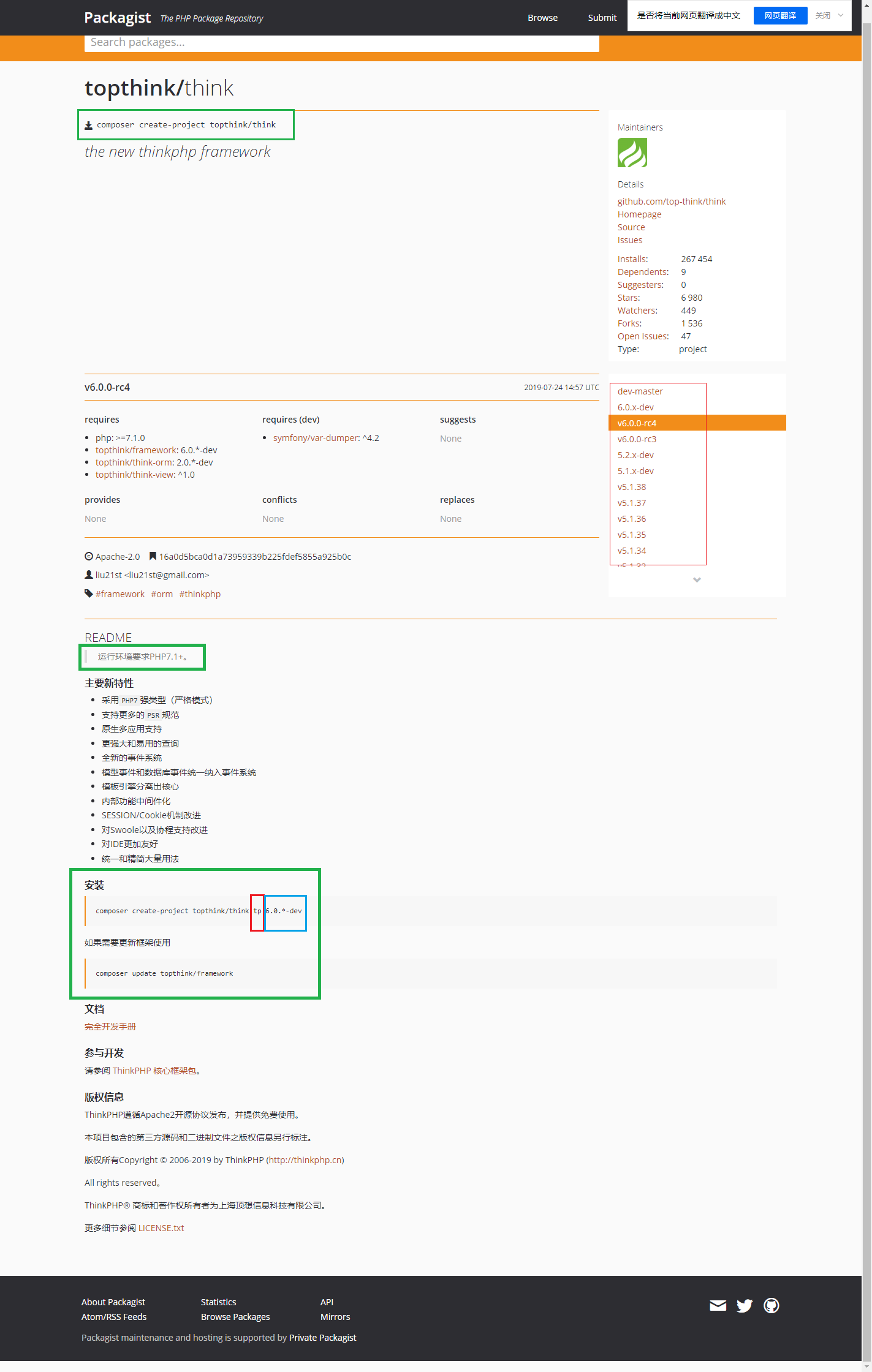This screenshot has width=872, height=1372.
Task: Open Statistics footer link
Action: coord(219,1302)
